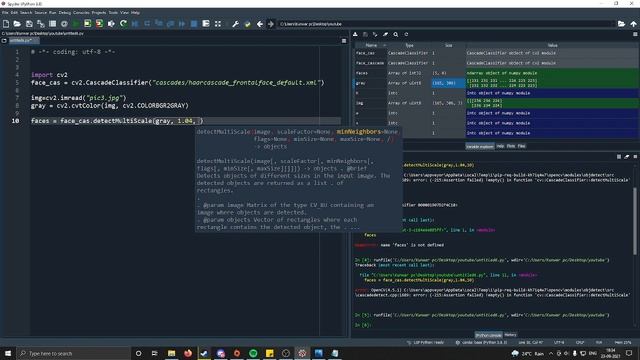
Task: Remove all variables with the eraser icon
Action: click(385, 35)
